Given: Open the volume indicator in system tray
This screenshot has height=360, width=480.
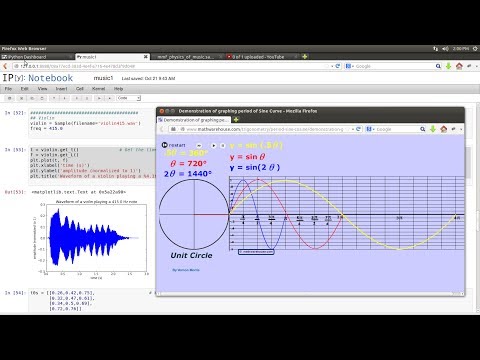Looking at the screenshot, I should 445,49.
